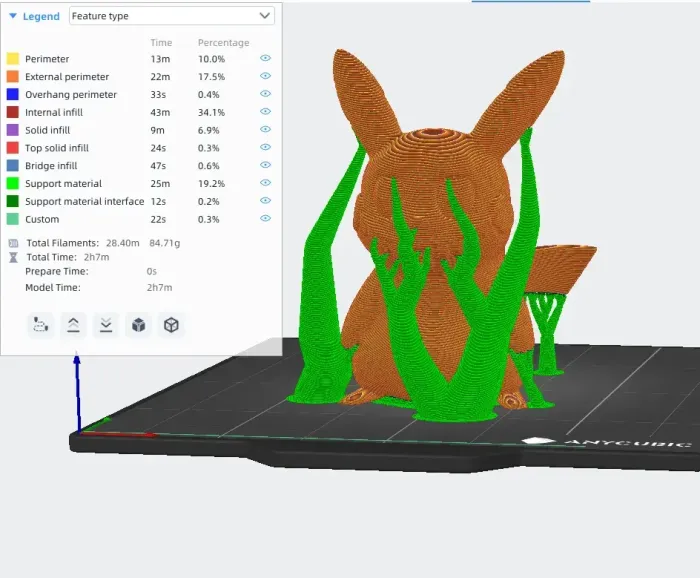Click the Internal infill label
700x578 pixels.
pos(54,112)
